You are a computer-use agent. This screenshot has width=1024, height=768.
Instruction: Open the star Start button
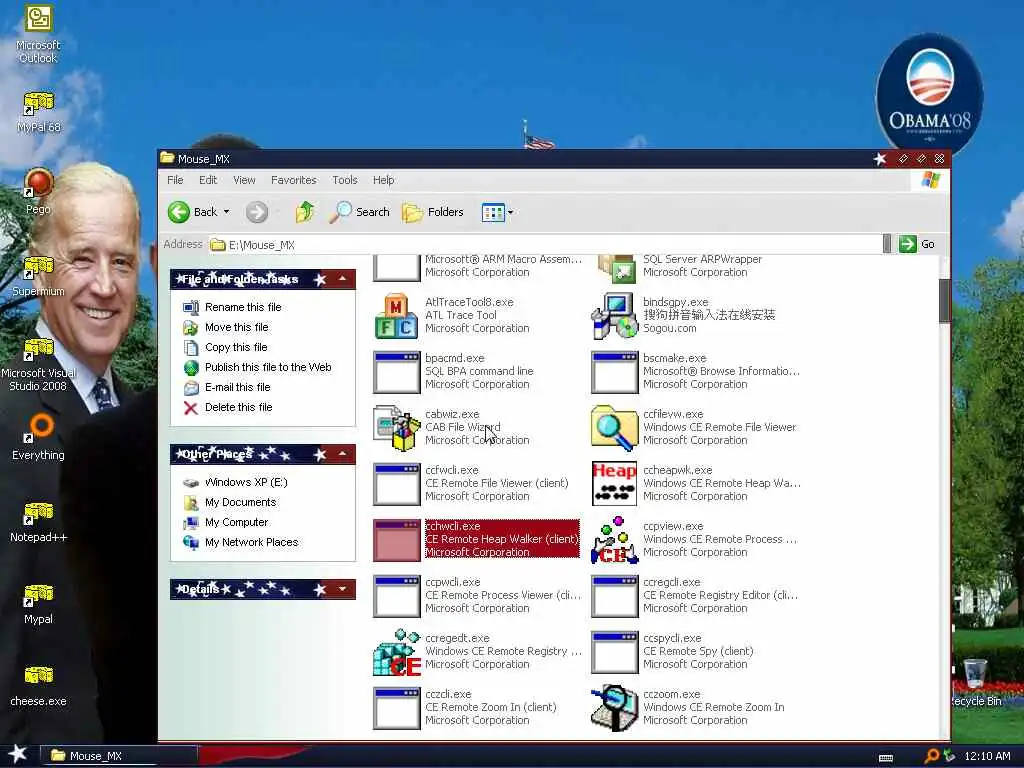coord(18,754)
